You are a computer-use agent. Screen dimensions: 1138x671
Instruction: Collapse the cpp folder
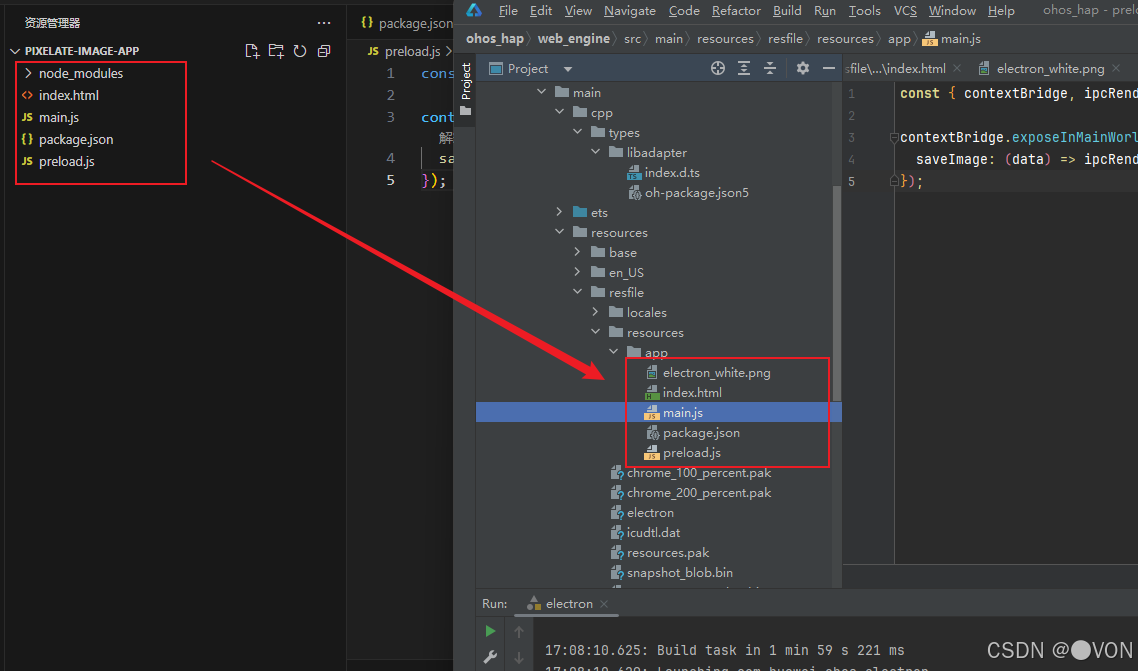560,112
